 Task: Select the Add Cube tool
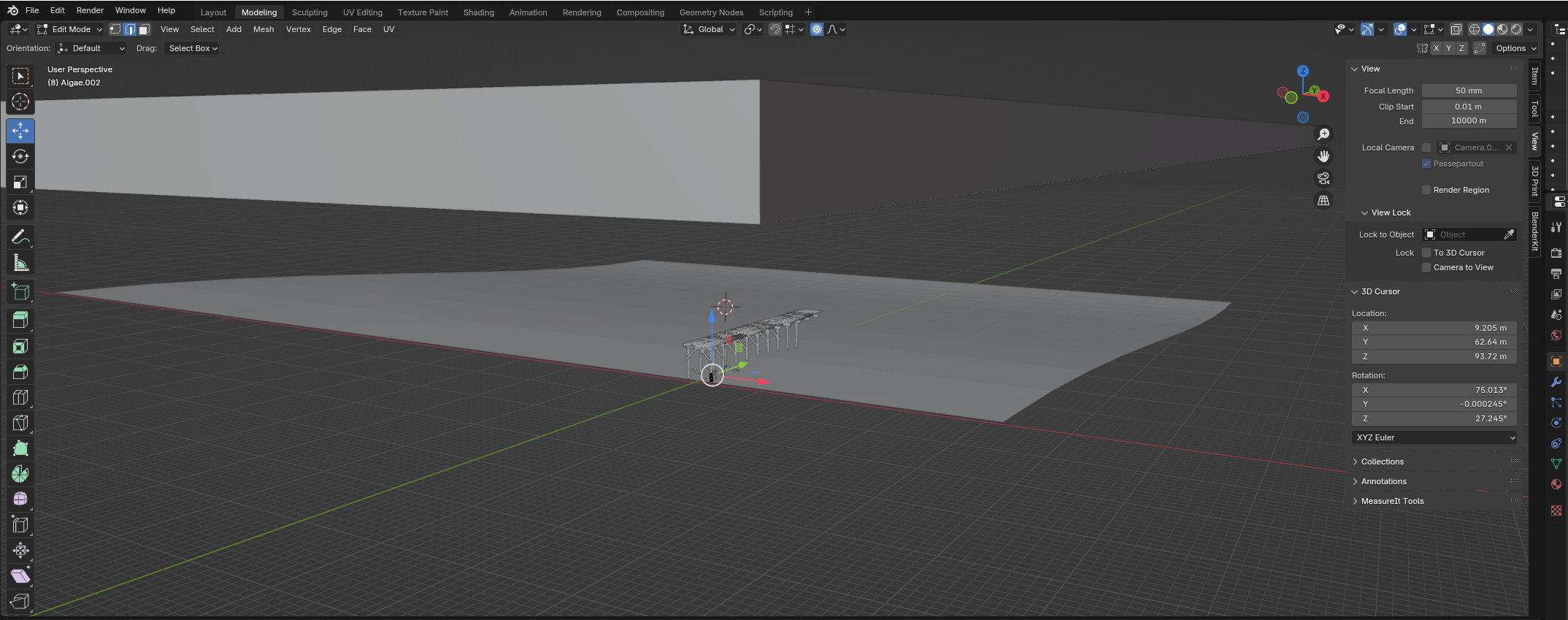(20, 291)
